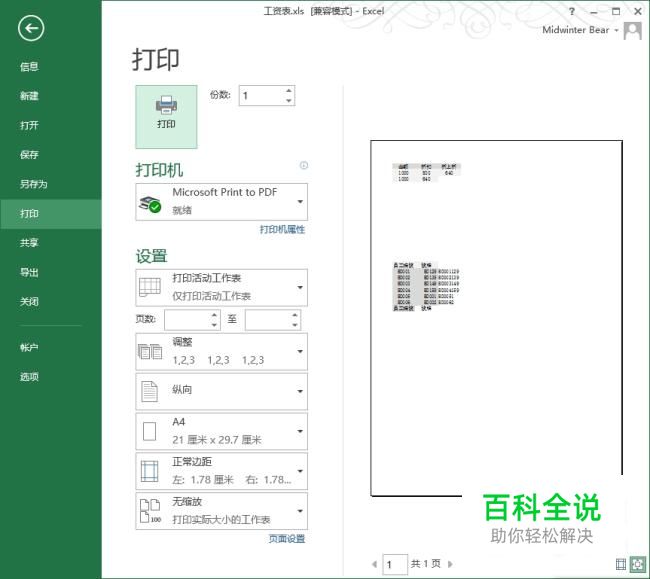
Task: Open the 页面设置 link
Action: coord(286,539)
